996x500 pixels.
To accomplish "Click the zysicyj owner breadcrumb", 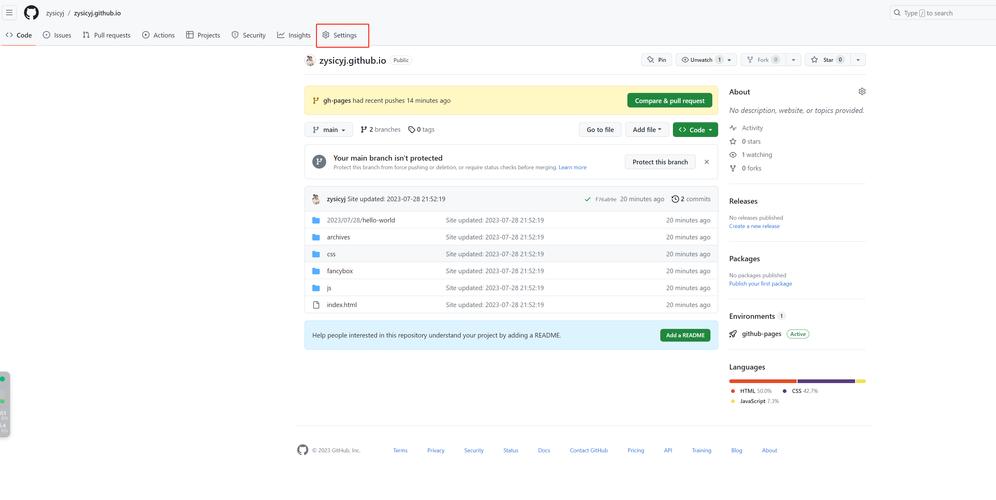I will [55, 13].
